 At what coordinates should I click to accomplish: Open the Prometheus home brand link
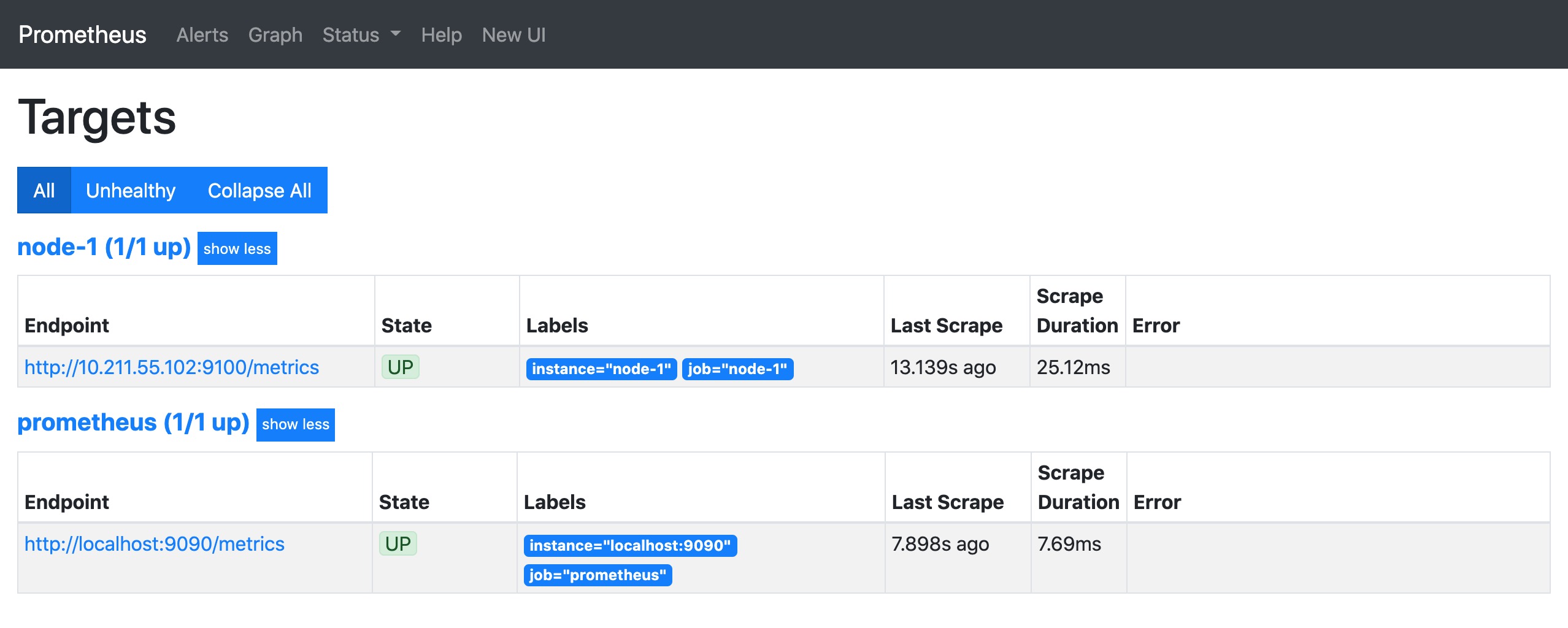[x=82, y=35]
